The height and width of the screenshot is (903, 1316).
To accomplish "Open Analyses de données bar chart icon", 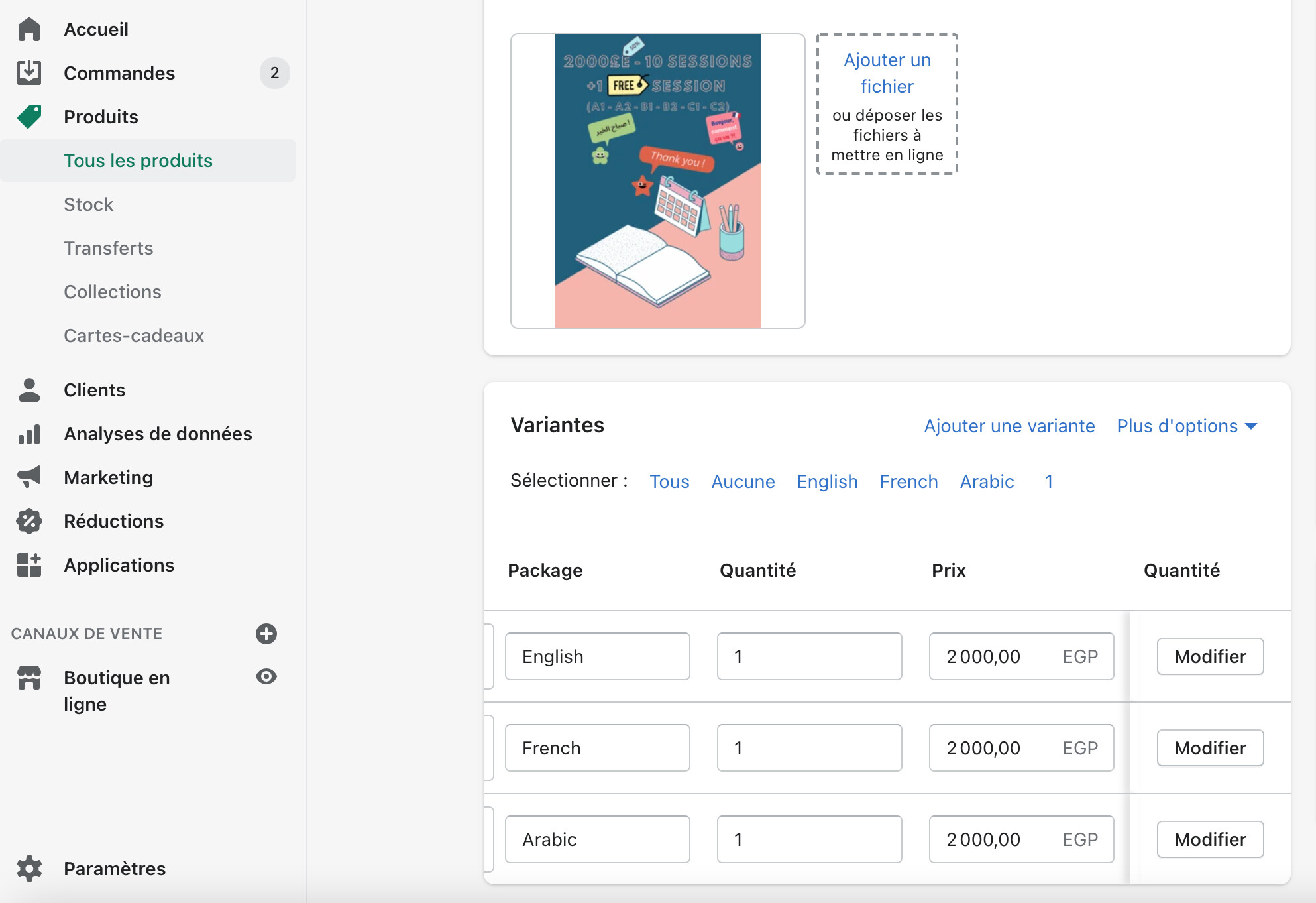I will point(29,434).
